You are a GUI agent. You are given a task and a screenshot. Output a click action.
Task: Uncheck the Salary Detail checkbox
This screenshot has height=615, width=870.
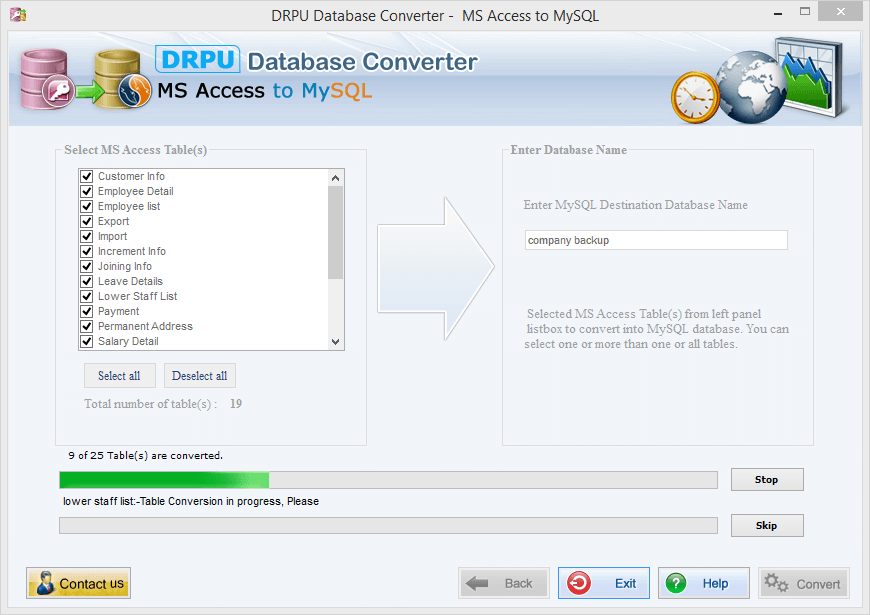pyautogui.click(x=87, y=341)
